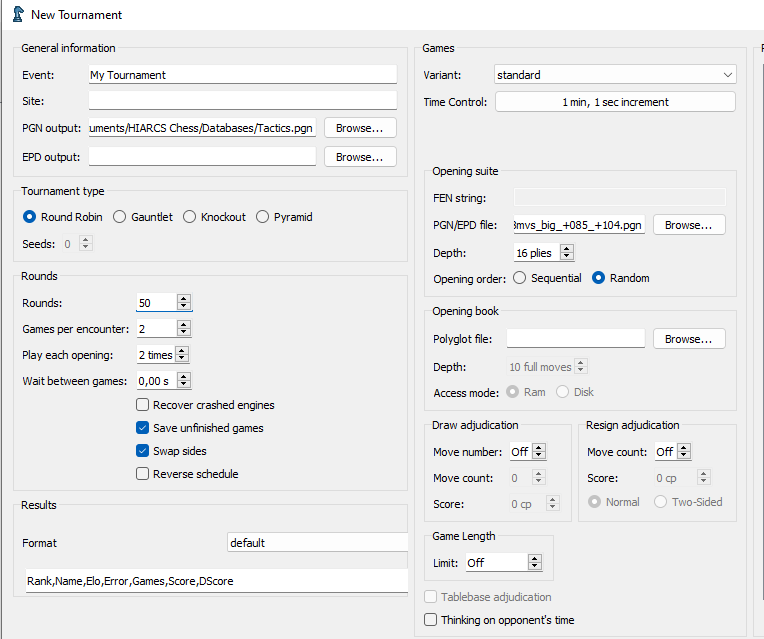The width and height of the screenshot is (764, 639).
Task: Increase Wait between games spinner
Action: [184, 377]
